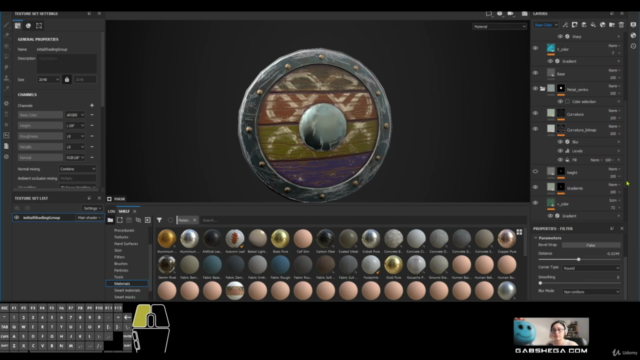Hide the Base layer
The image size is (640, 360).
(x=535, y=73)
